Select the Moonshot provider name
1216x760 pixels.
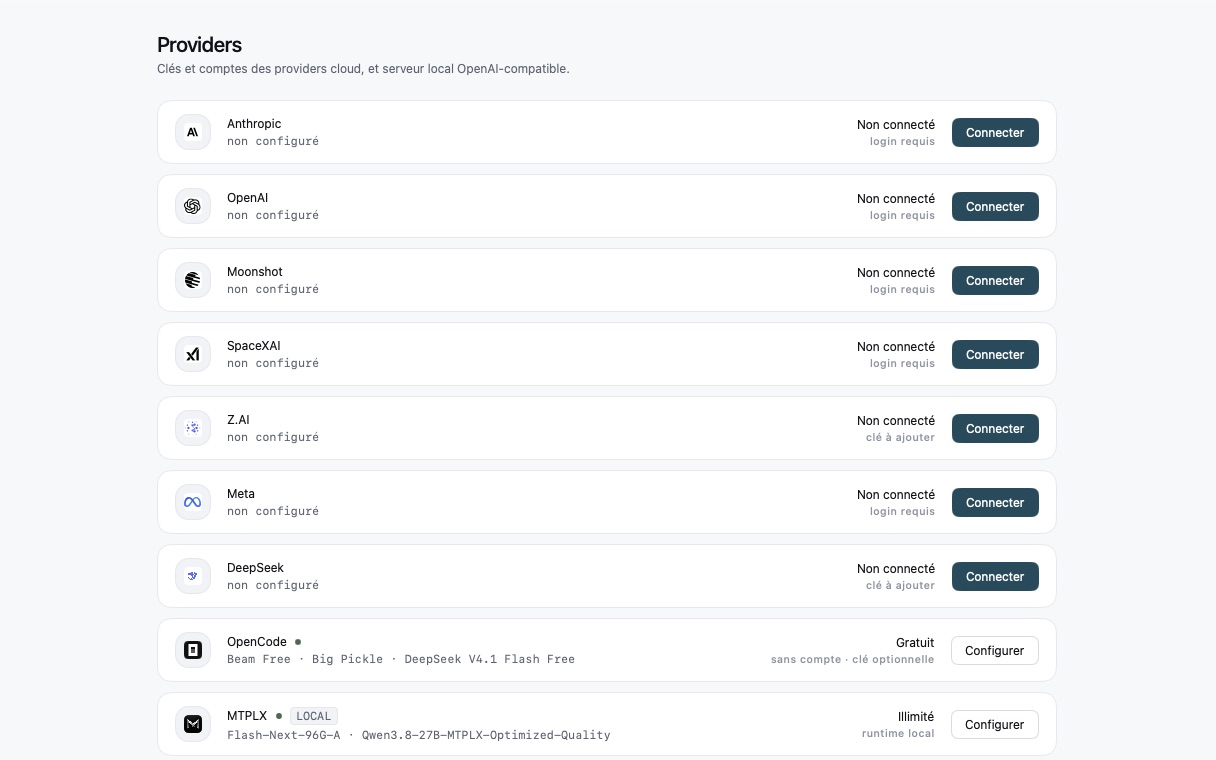[255, 272]
